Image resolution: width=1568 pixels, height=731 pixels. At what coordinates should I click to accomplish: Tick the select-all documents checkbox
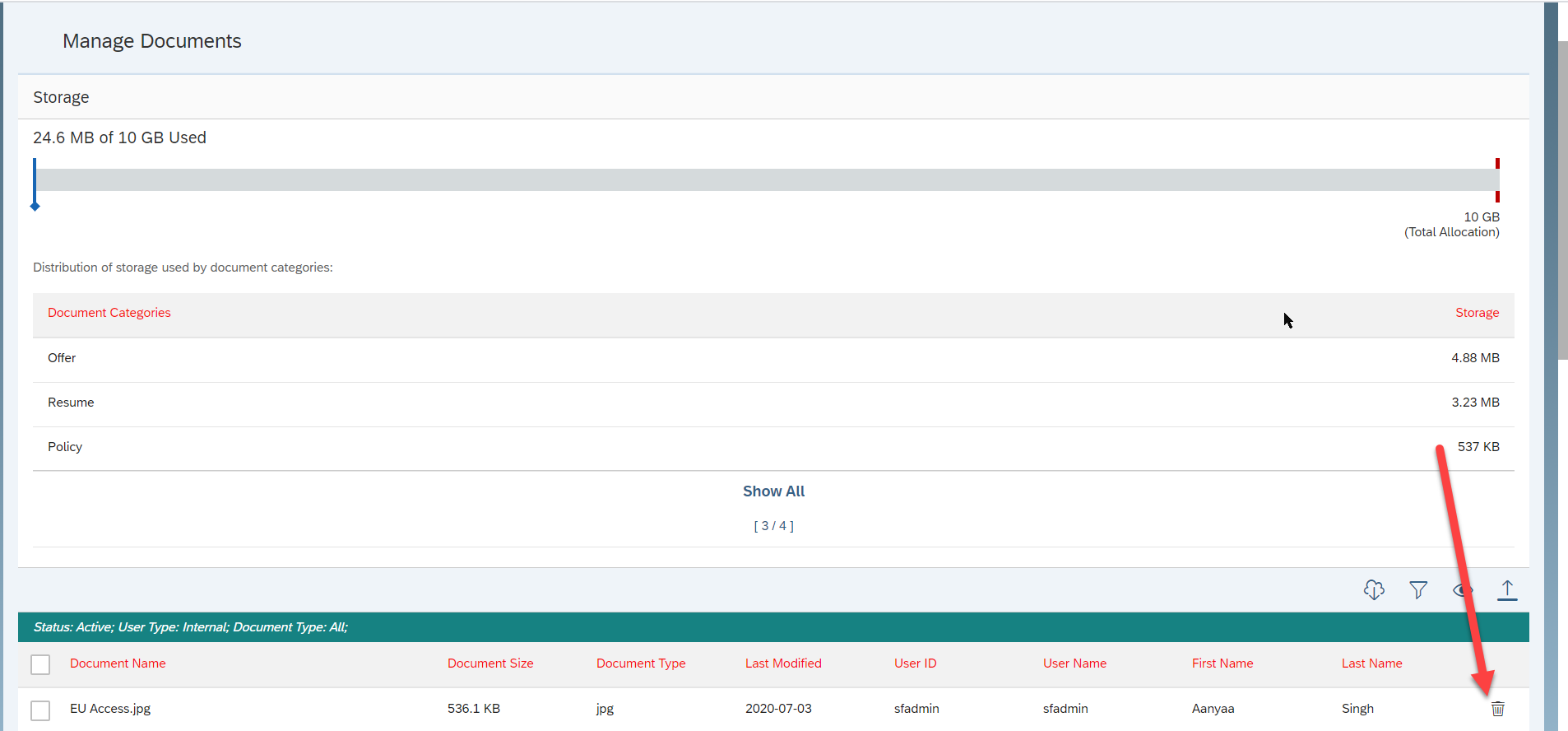point(40,664)
